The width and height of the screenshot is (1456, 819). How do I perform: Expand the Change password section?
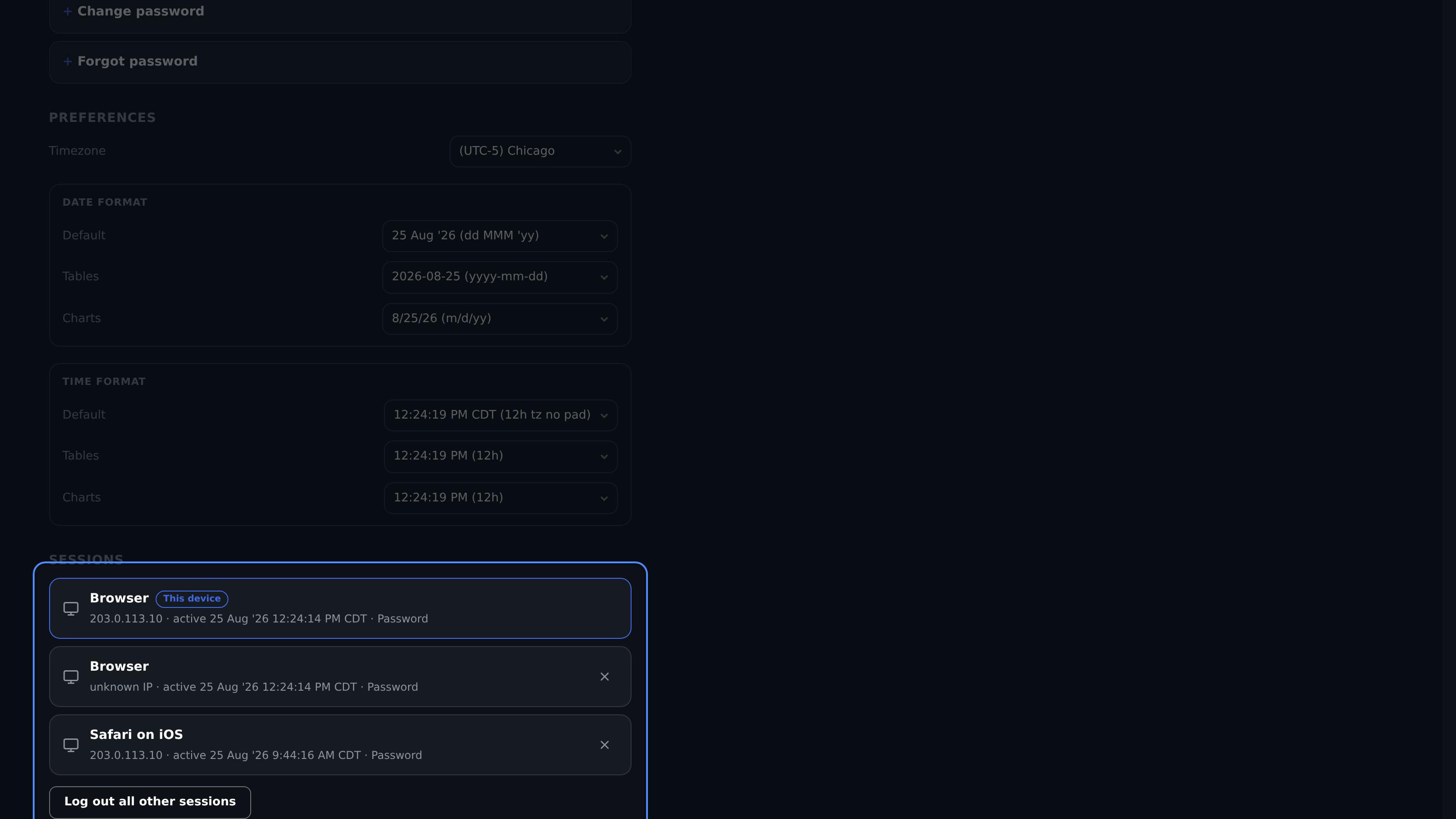(x=340, y=11)
